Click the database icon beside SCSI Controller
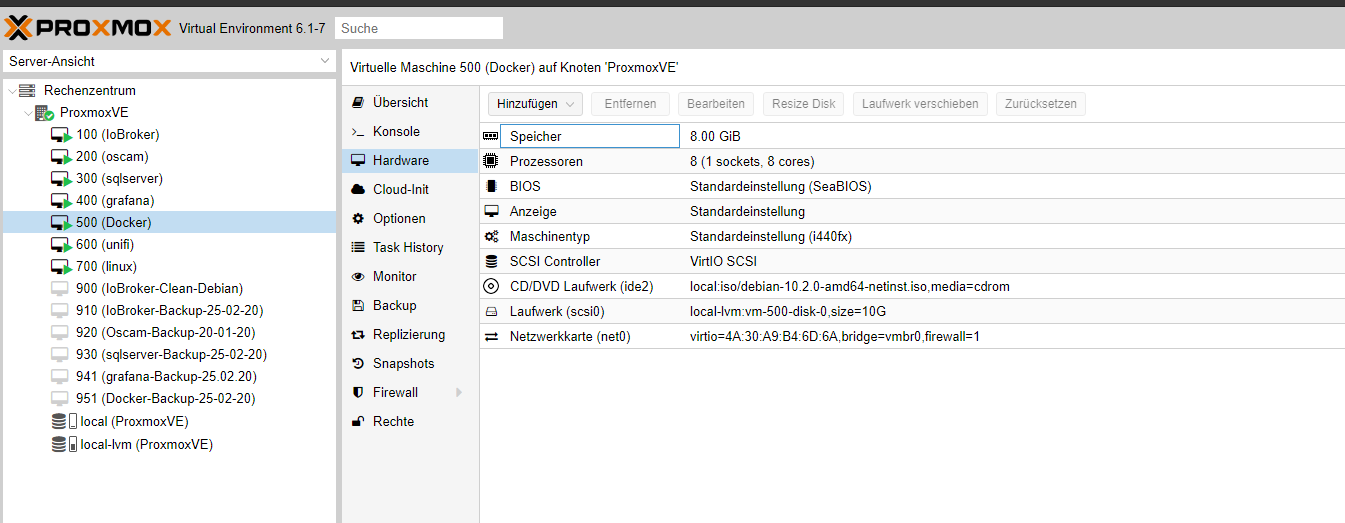The width and height of the screenshot is (1345, 523). 491,262
